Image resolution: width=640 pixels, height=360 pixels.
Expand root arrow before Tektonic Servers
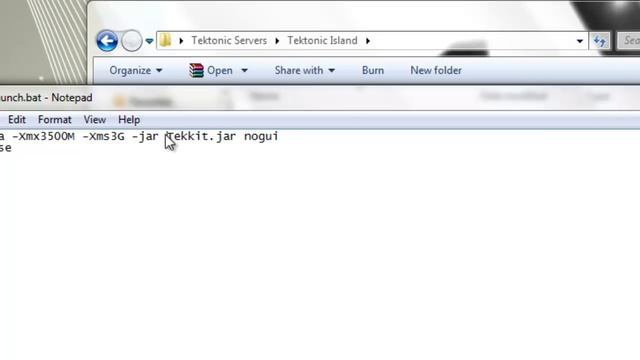click(x=181, y=41)
